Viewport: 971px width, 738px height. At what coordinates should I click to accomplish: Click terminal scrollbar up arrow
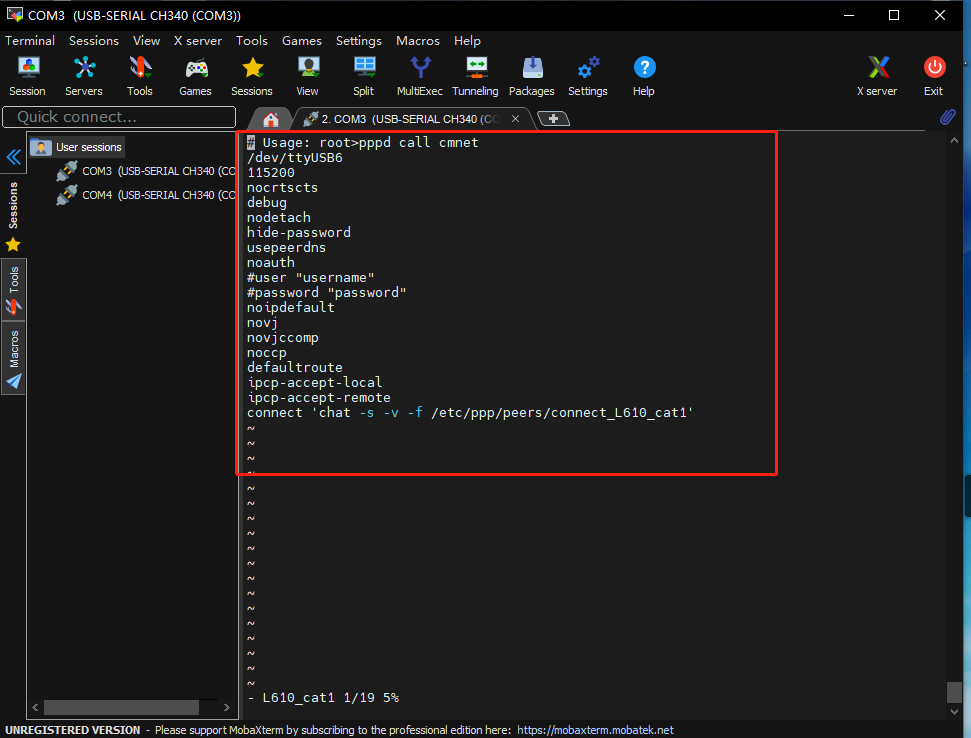954,141
